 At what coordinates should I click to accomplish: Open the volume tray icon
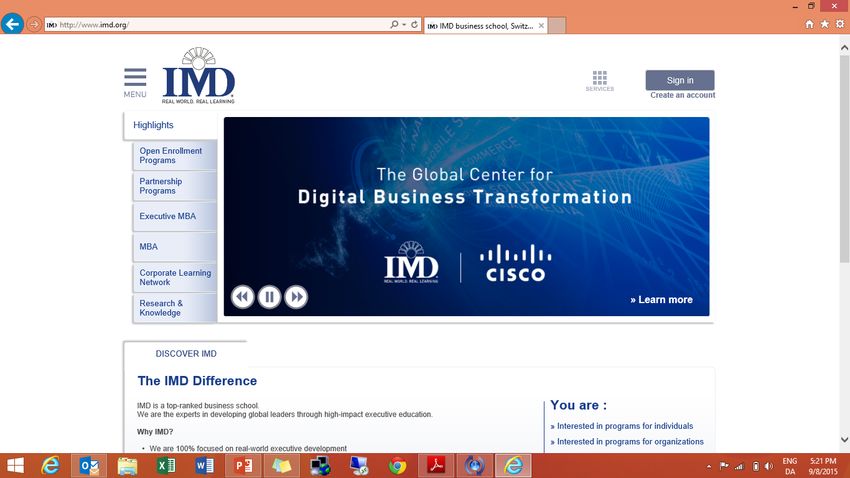point(769,466)
